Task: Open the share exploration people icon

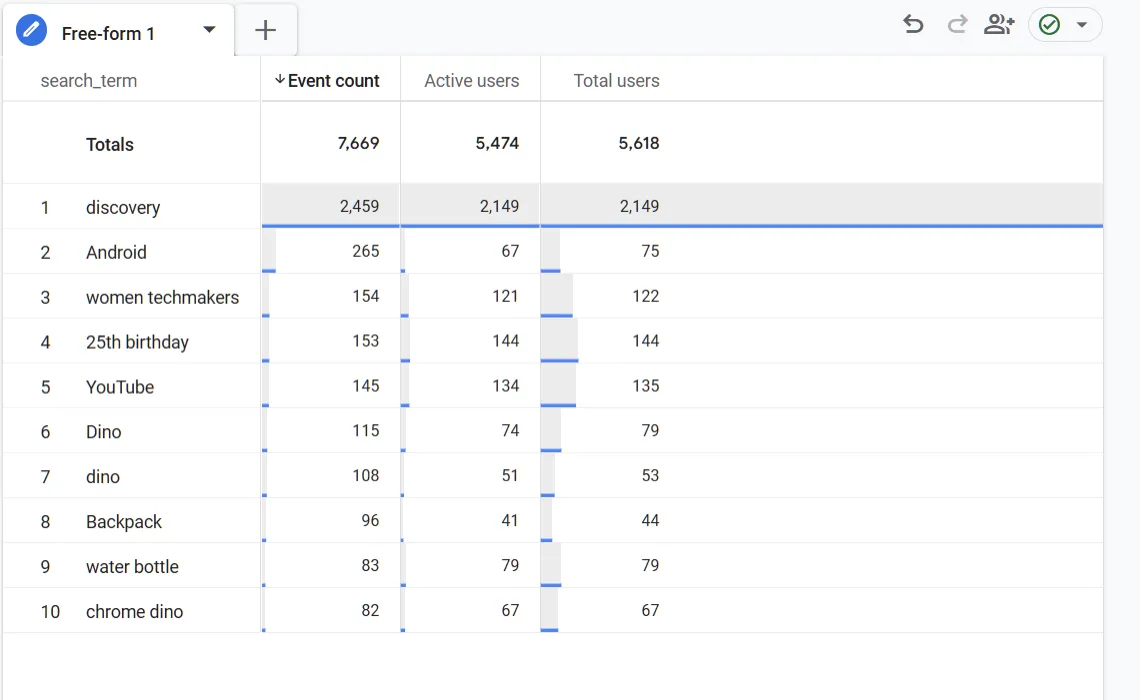Action: pyautogui.click(x=998, y=24)
